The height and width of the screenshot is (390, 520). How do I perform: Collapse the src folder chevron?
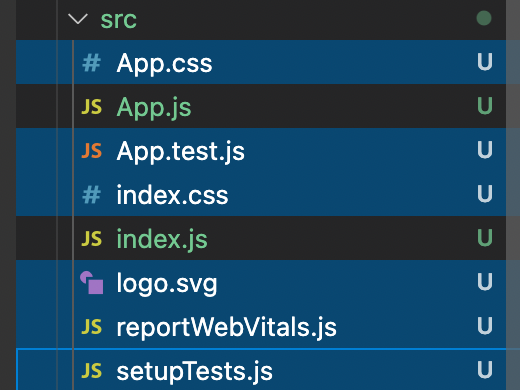(78, 19)
